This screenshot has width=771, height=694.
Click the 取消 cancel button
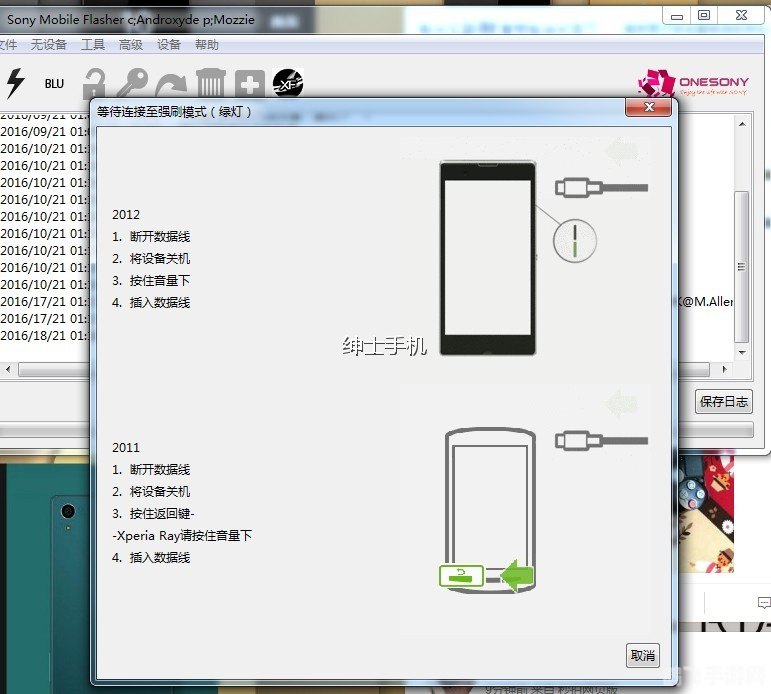click(x=642, y=656)
